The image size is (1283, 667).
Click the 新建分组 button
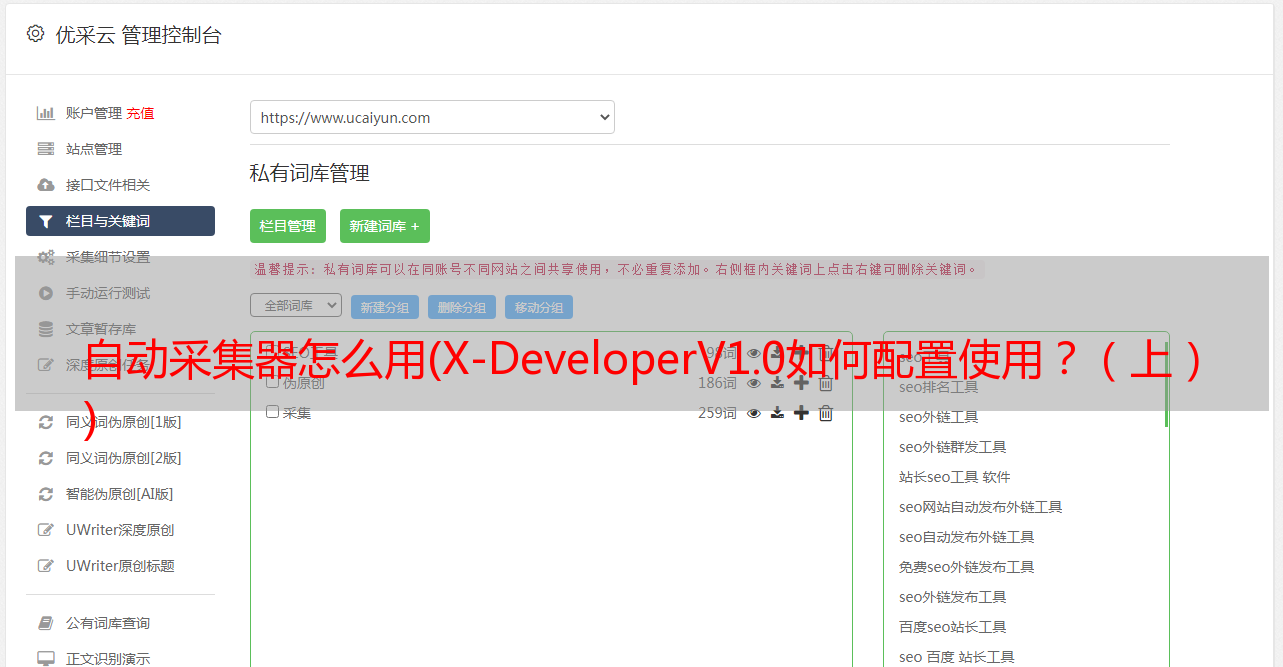(x=385, y=307)
